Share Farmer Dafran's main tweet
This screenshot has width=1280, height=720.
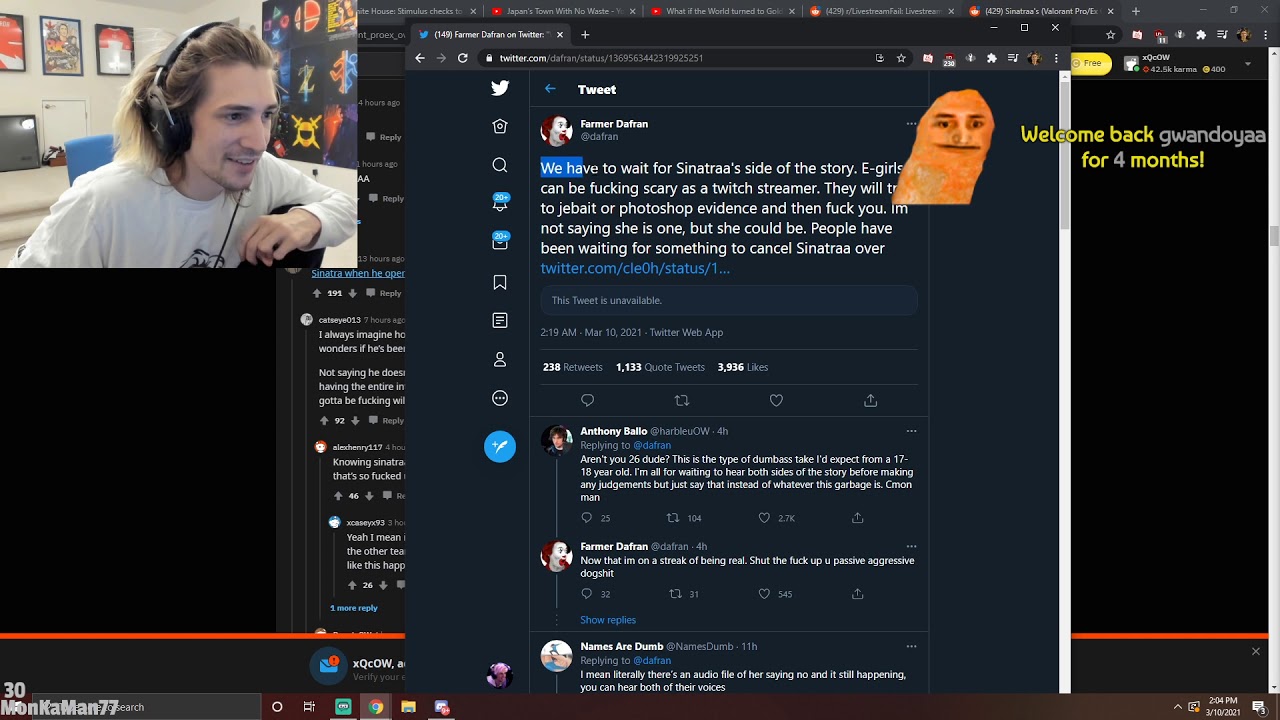coord(870,400)
